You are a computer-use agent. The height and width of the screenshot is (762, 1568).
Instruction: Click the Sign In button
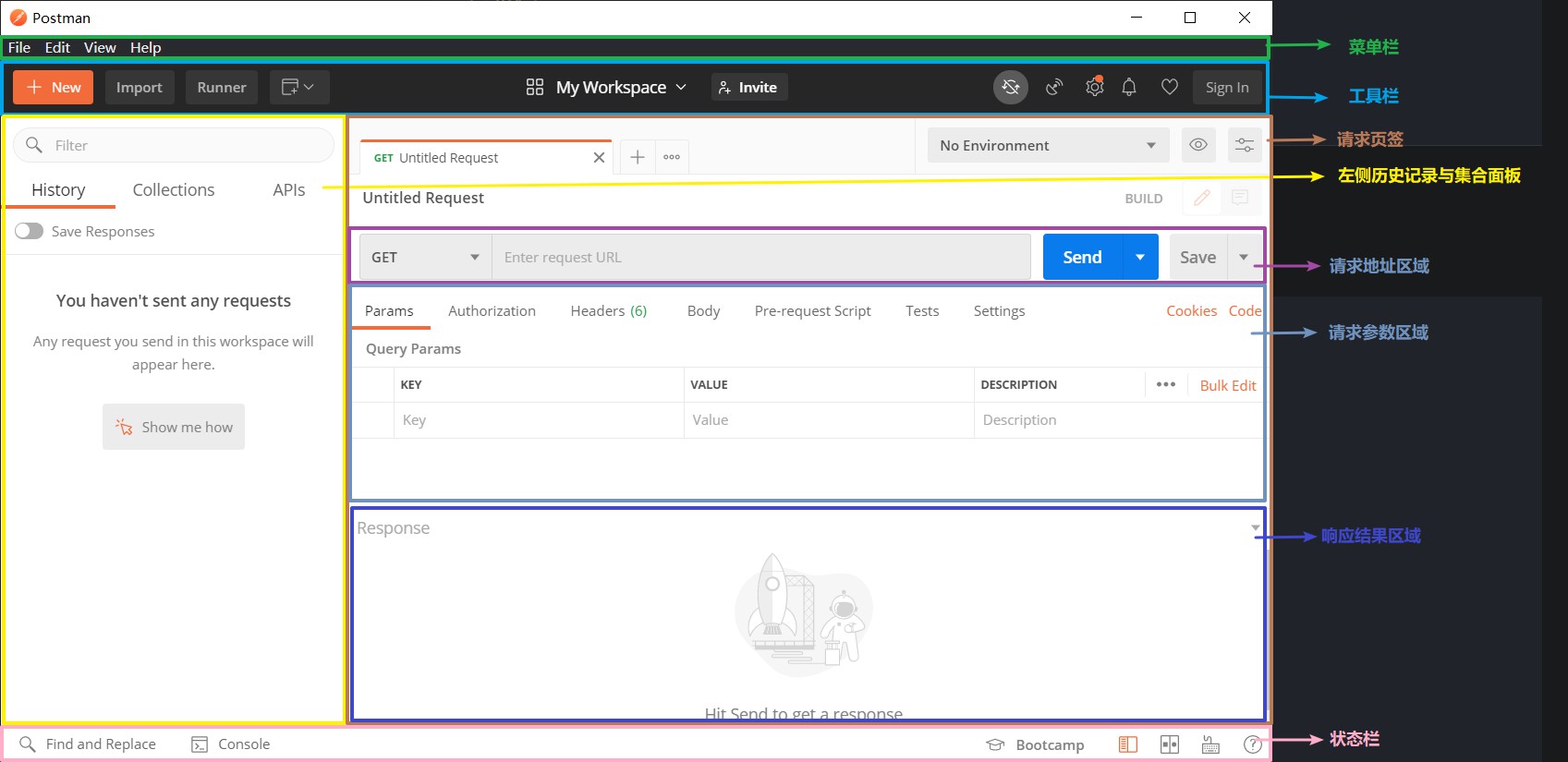point(1227,87)
